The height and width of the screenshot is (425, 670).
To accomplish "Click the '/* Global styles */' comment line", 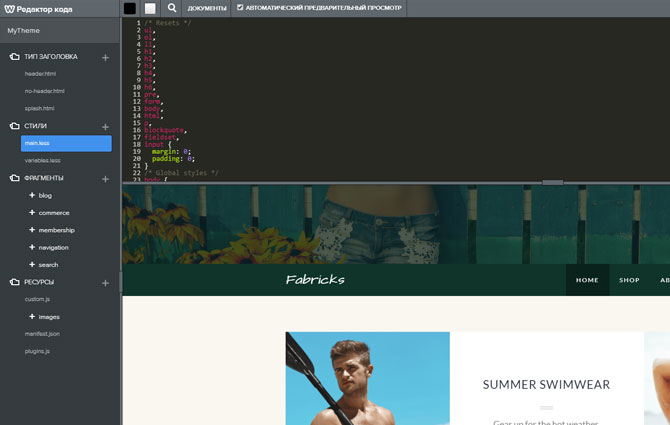I will point(181,173).
